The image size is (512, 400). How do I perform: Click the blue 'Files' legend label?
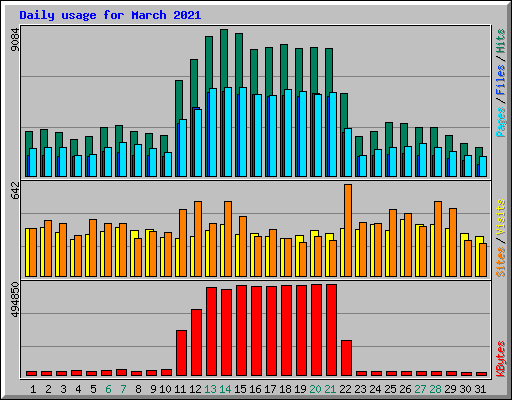(x=500, y=81)
